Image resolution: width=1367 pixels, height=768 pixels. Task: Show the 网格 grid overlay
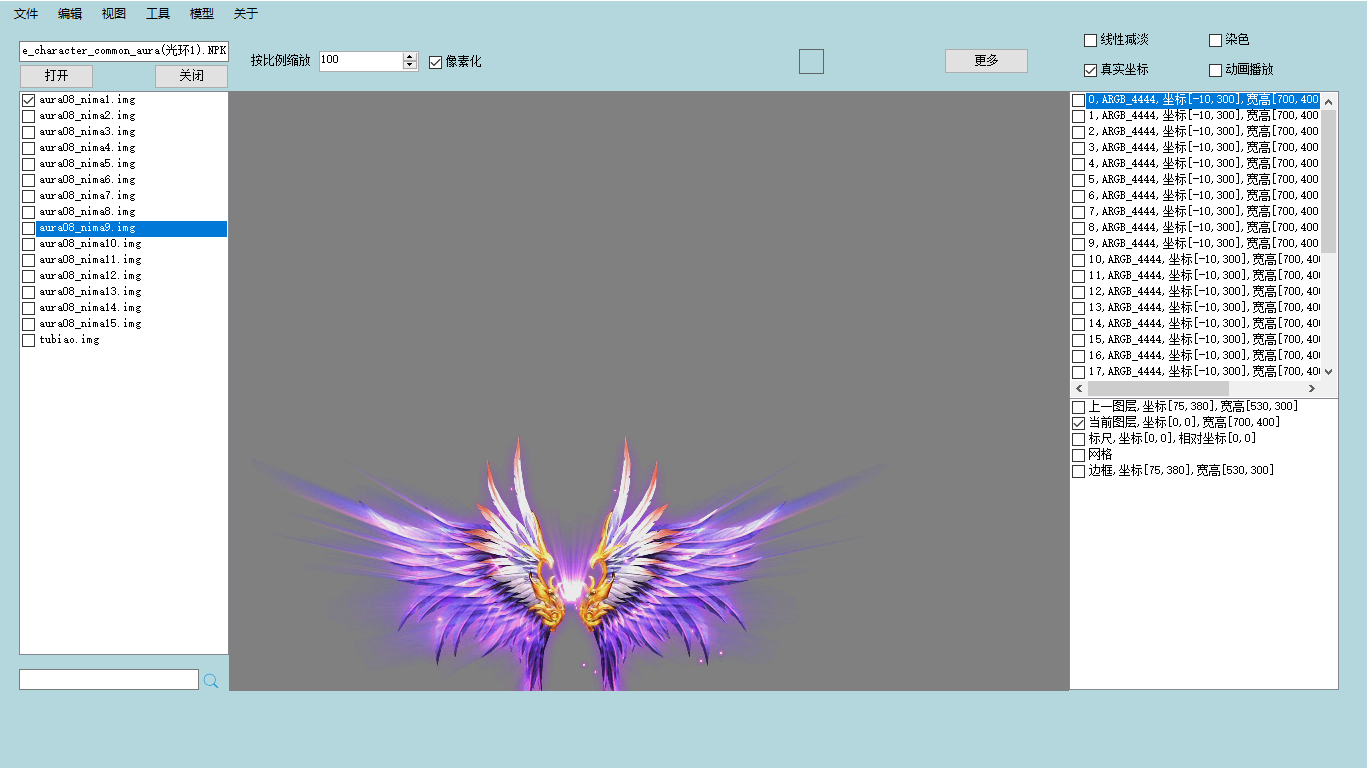[x=1078, y=455]
